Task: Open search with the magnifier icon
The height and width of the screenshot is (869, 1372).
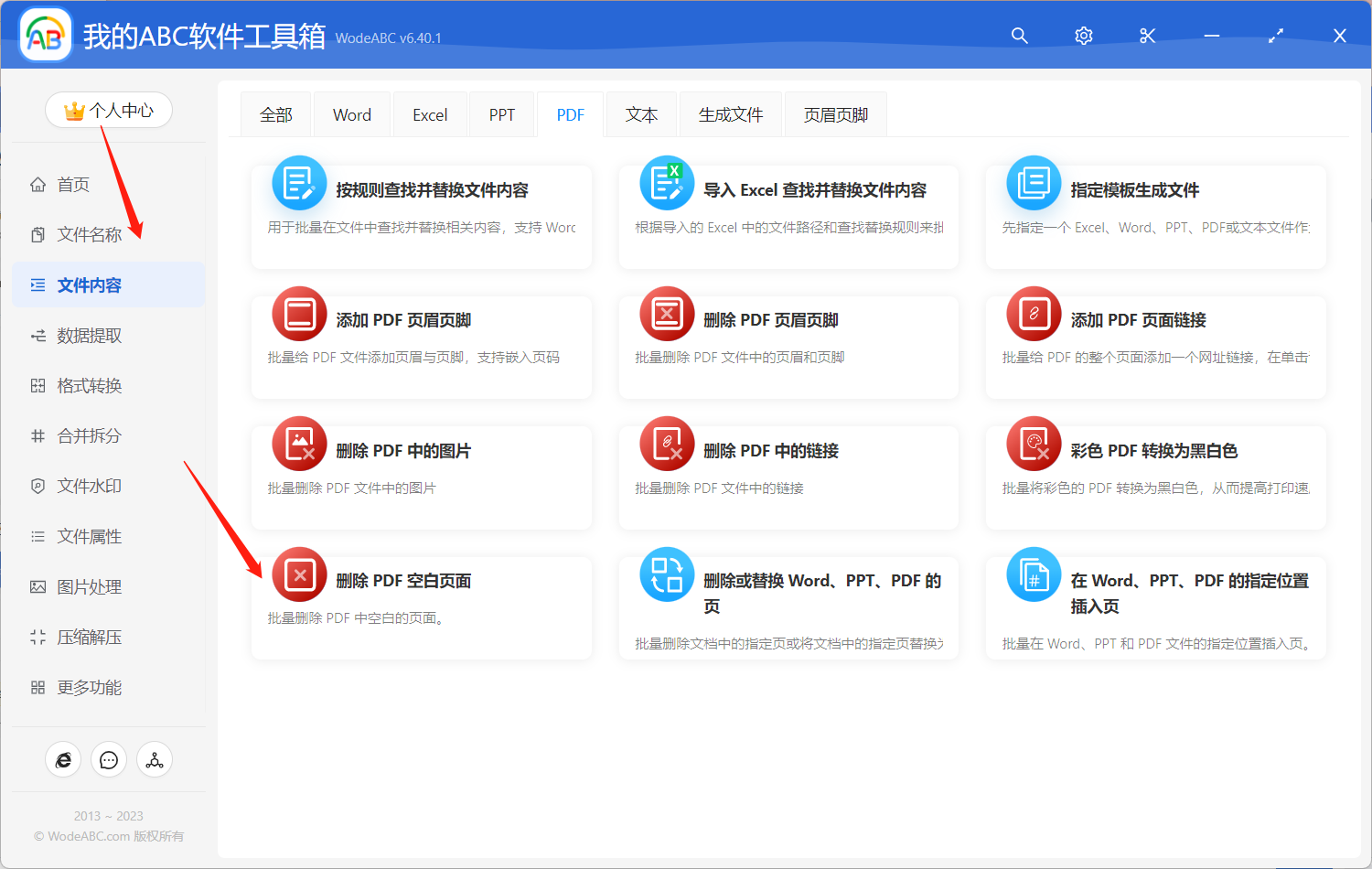Action: (1019, 36)
